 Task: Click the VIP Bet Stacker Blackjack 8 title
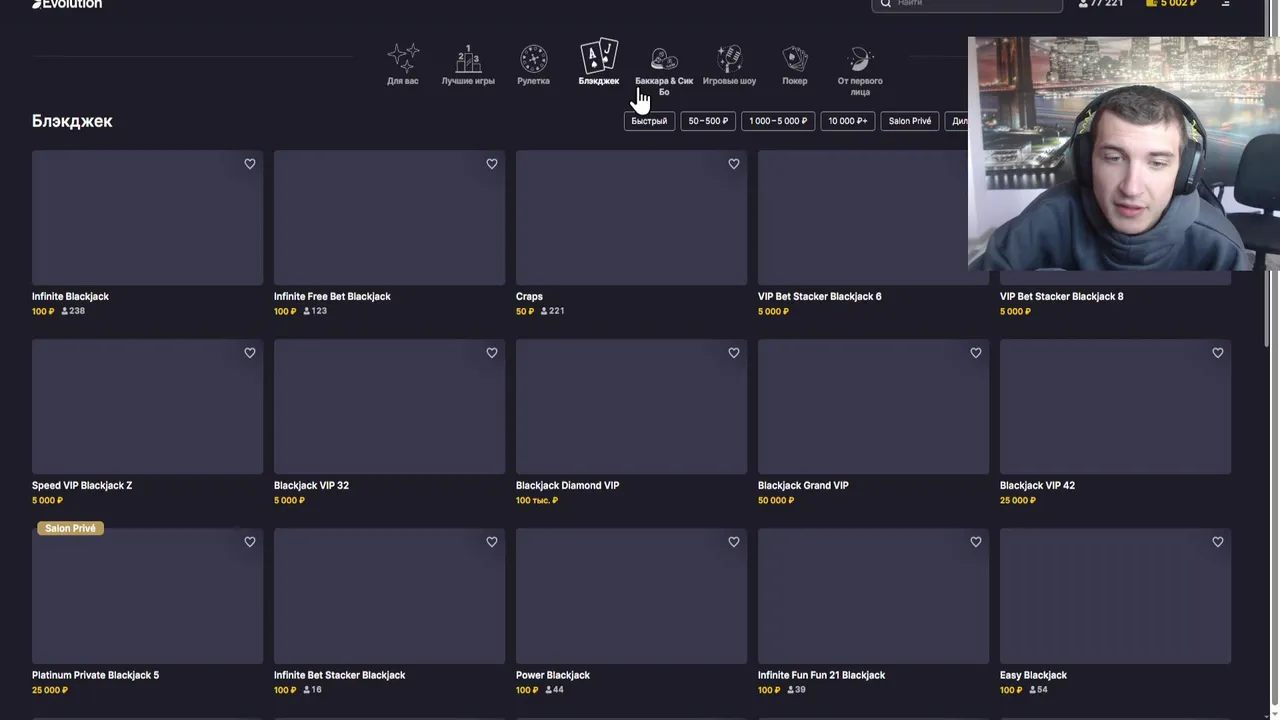pos(1061,296)
